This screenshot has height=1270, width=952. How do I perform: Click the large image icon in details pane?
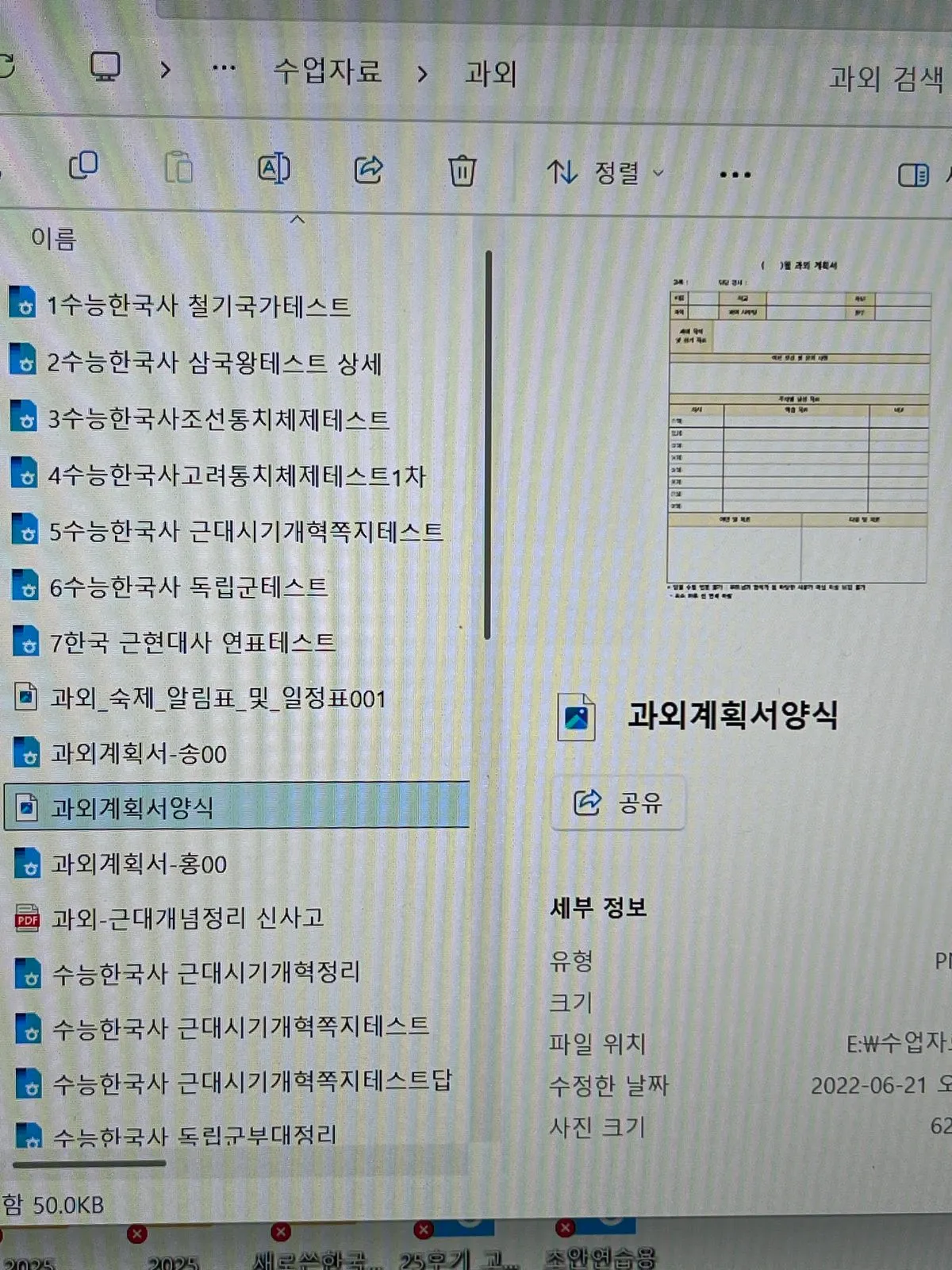click(x=577, y=717)
